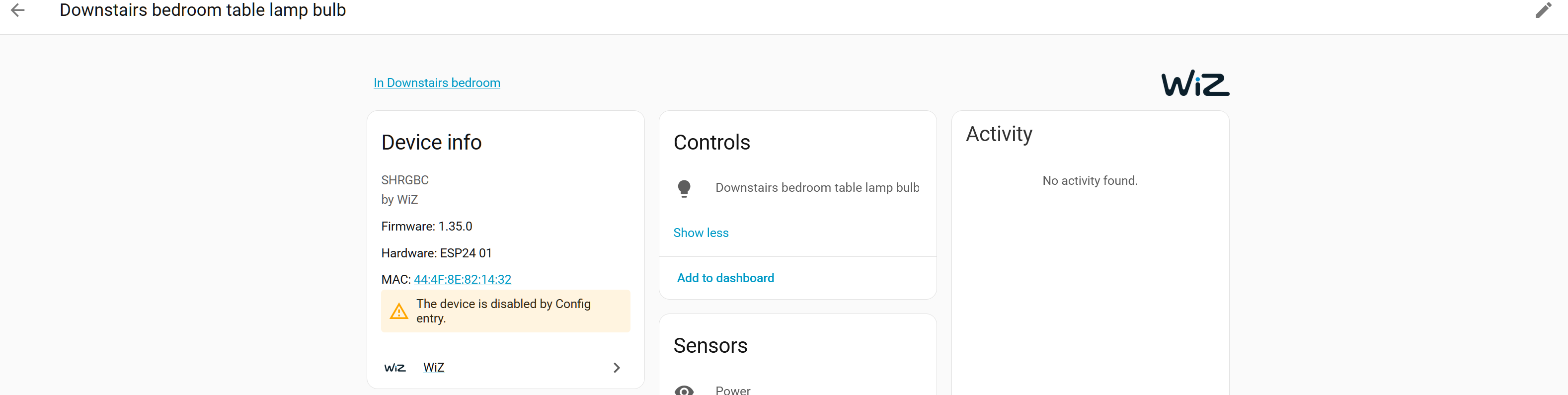Click the No activity found message
Screen dimensions: 1568x395
point(1089,181)
